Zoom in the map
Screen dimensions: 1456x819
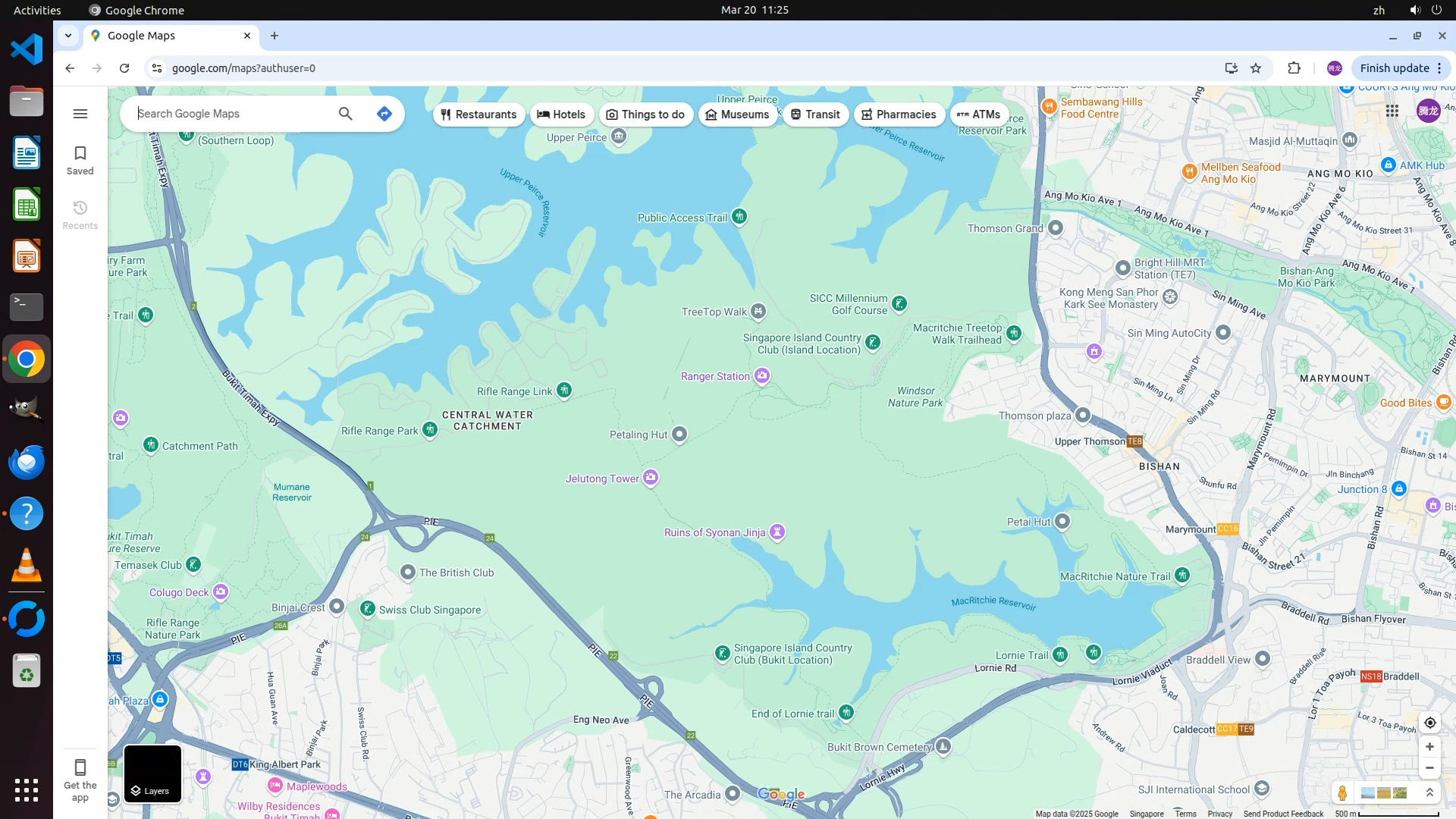point(1429,747)
